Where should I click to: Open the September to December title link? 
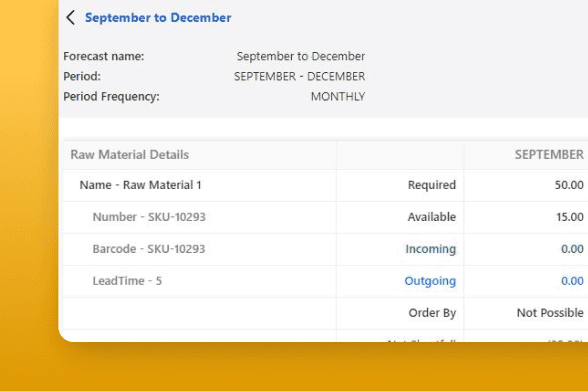tap(158, 18)
